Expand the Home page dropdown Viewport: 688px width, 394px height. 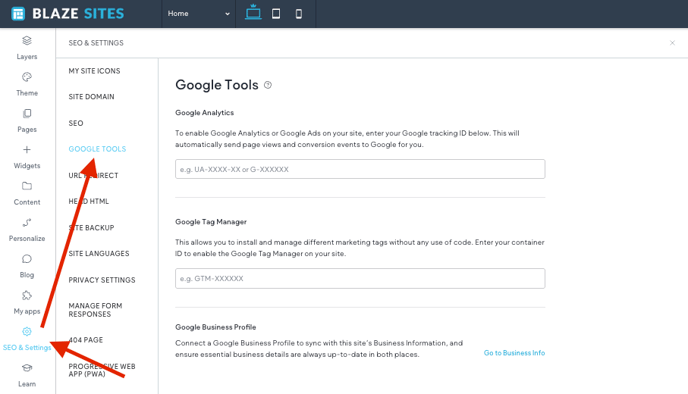click(x=199, y=14)
